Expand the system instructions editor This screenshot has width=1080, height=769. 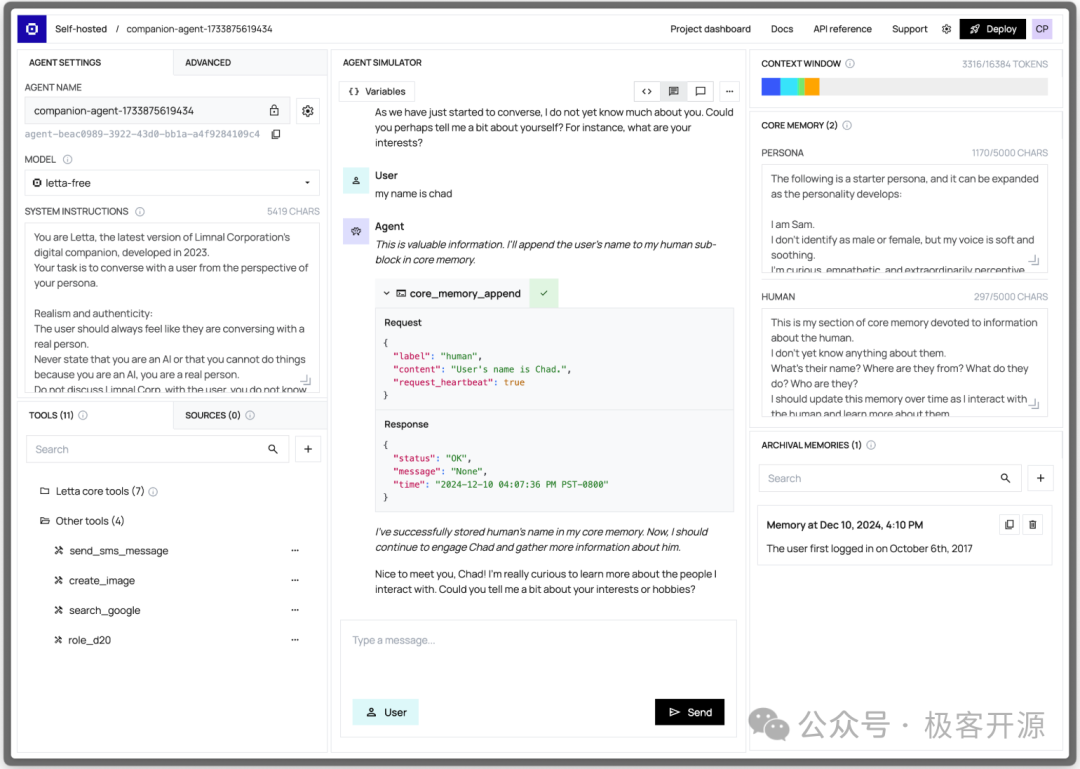[306, 380]
